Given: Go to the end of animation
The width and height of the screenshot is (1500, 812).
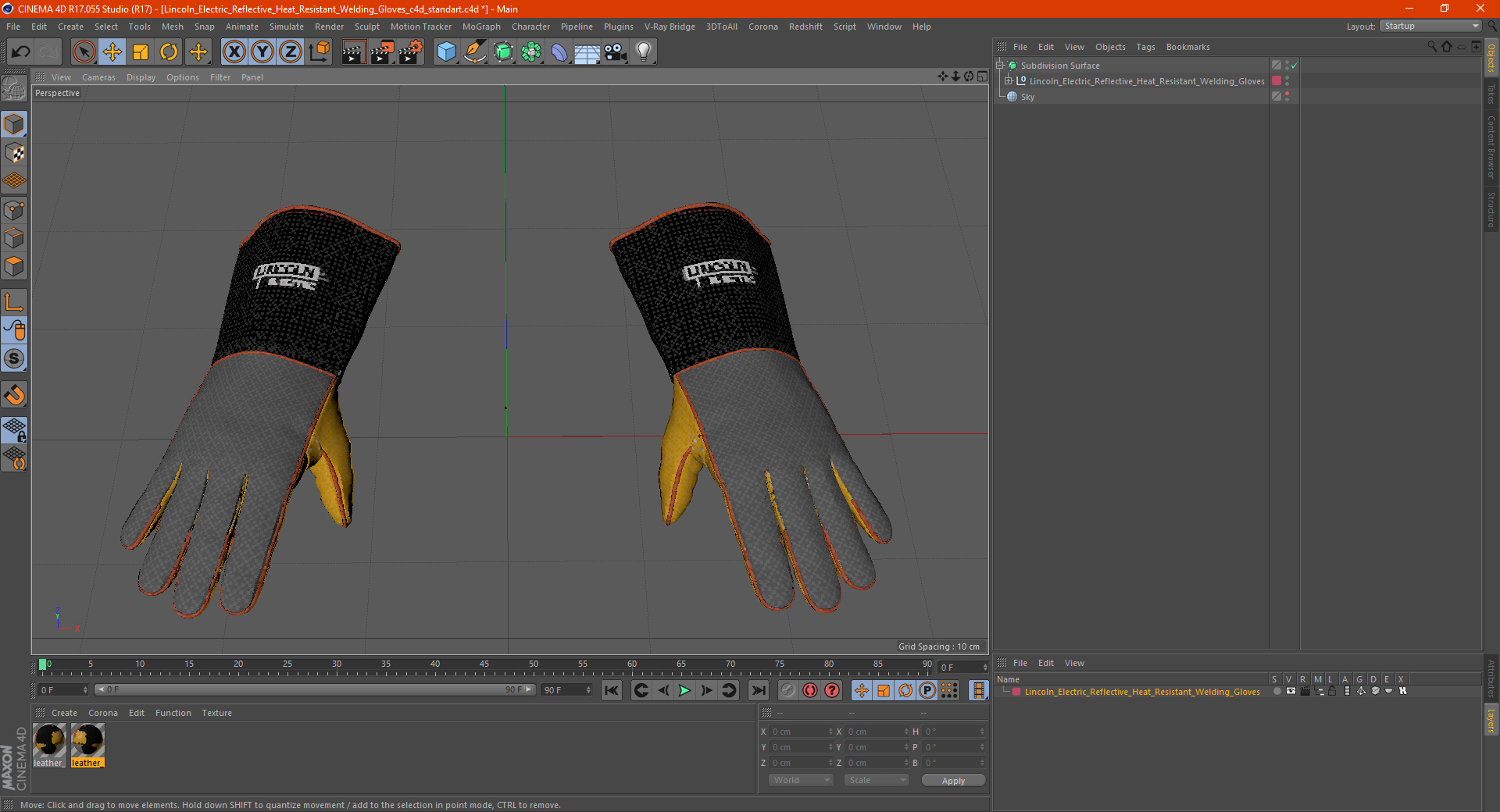Looking at the screenshot, I should [758, 690].
